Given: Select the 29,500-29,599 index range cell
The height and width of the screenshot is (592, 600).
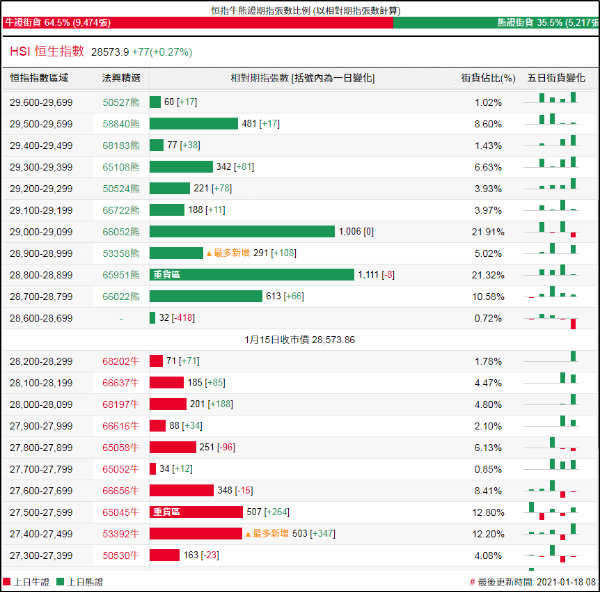Looking at the screenshot, I should pos(41,124).
